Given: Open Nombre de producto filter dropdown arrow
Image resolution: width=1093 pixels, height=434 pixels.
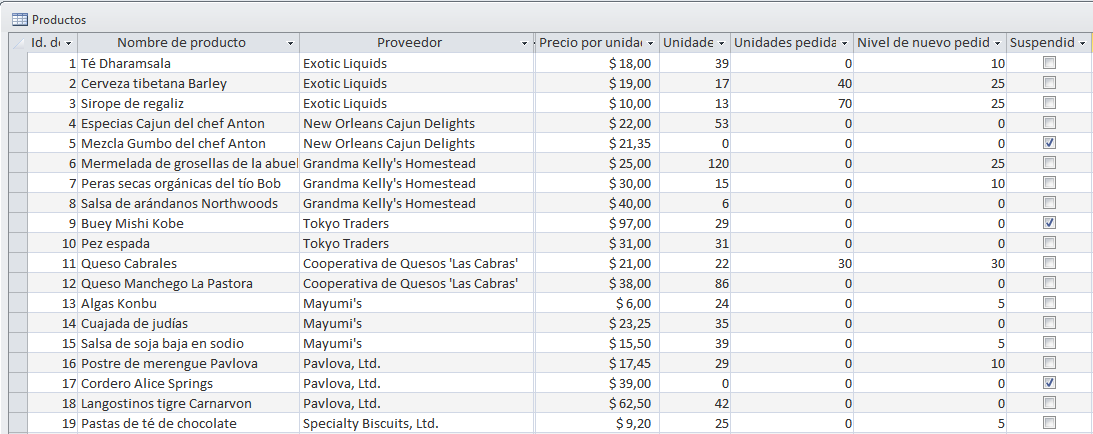Looking at the screenshot, I should pyautogui.click(x=291, y=43).
